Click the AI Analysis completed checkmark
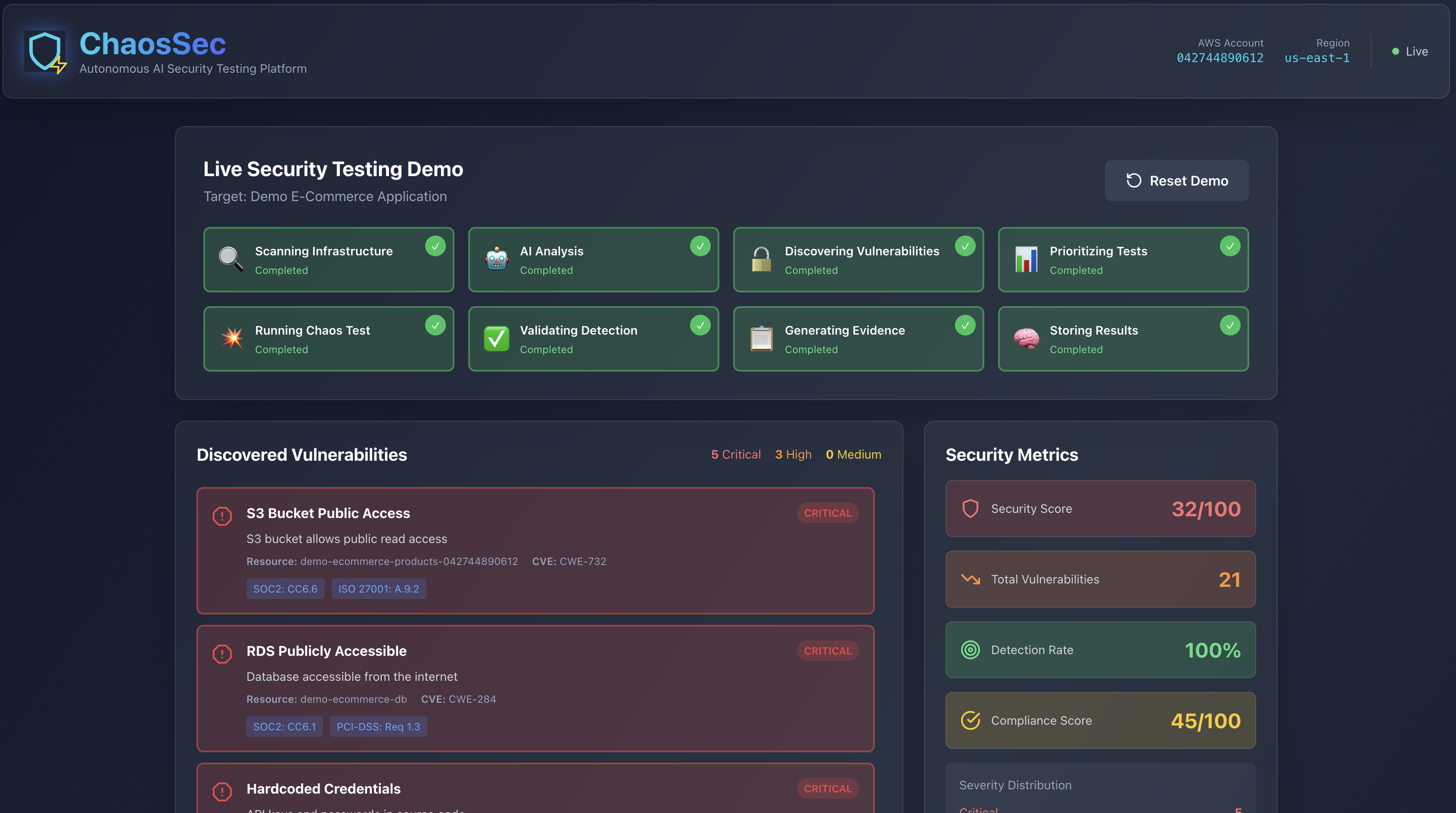 (x=700, y=246)
